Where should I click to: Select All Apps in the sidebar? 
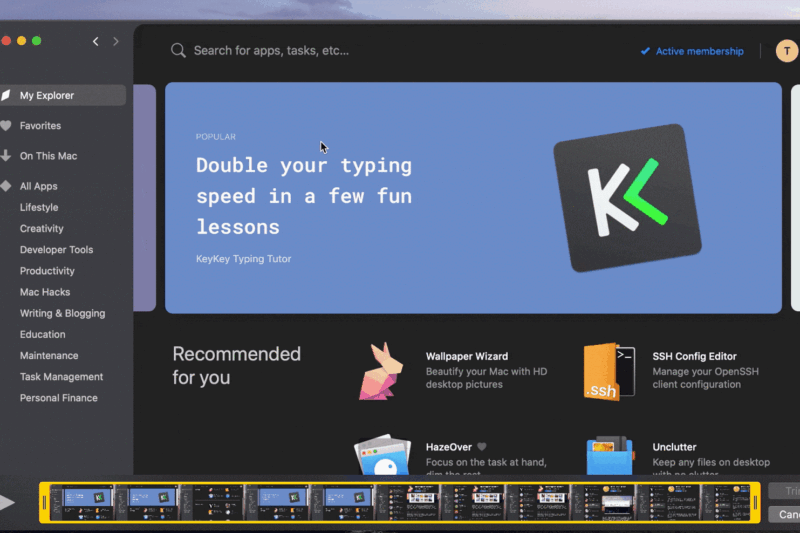click(39, 186)
